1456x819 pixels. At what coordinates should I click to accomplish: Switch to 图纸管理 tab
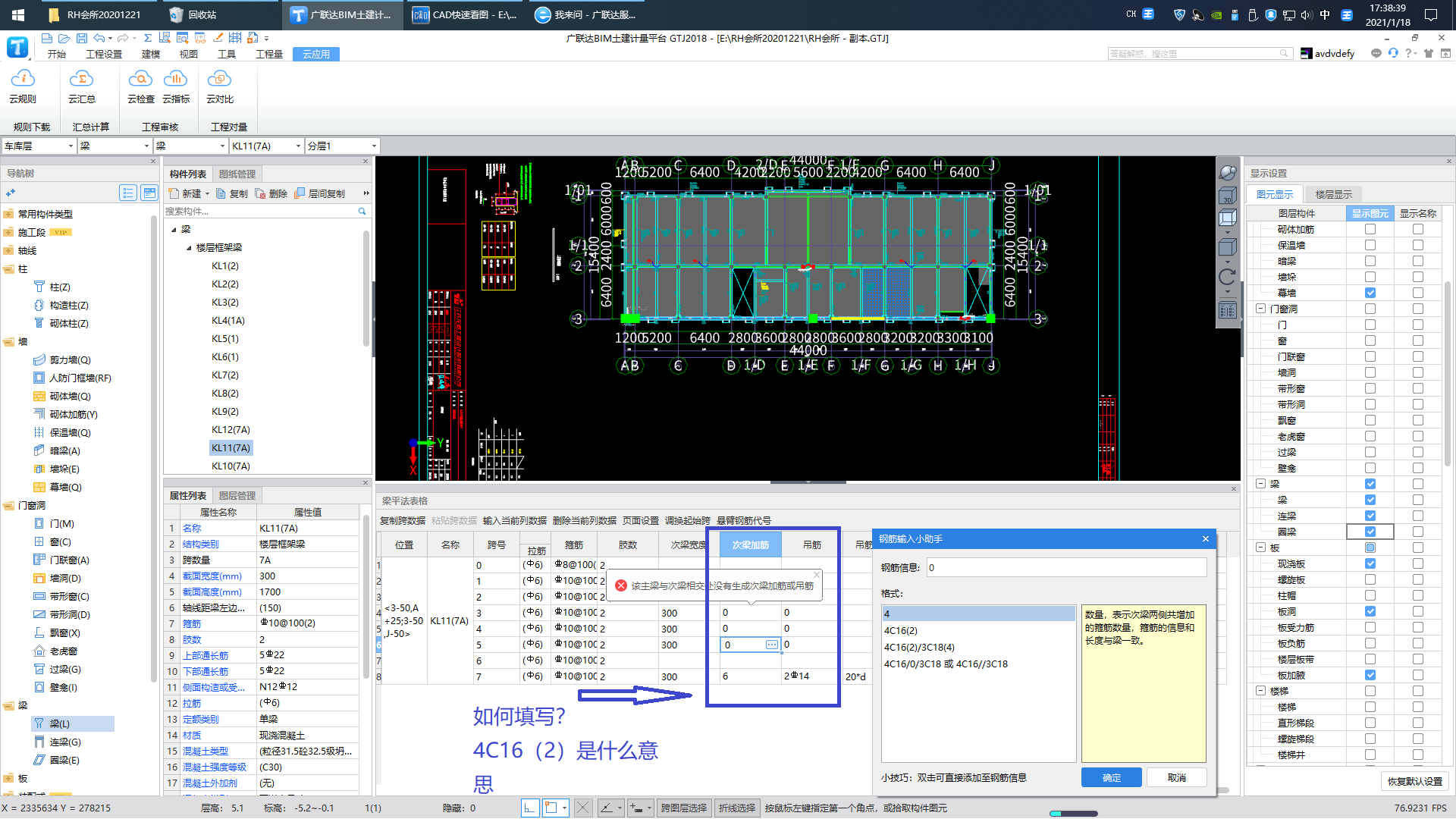(x=237, y=174)
